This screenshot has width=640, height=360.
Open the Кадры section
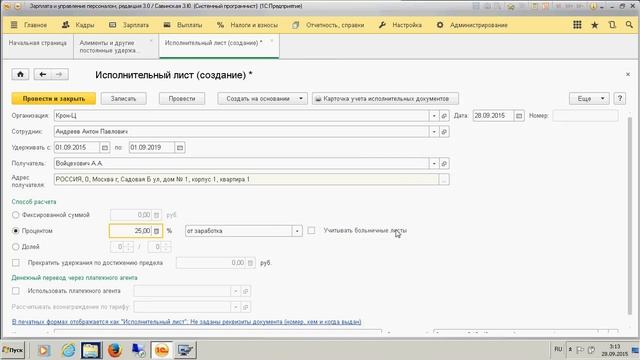tap(78, 25)
